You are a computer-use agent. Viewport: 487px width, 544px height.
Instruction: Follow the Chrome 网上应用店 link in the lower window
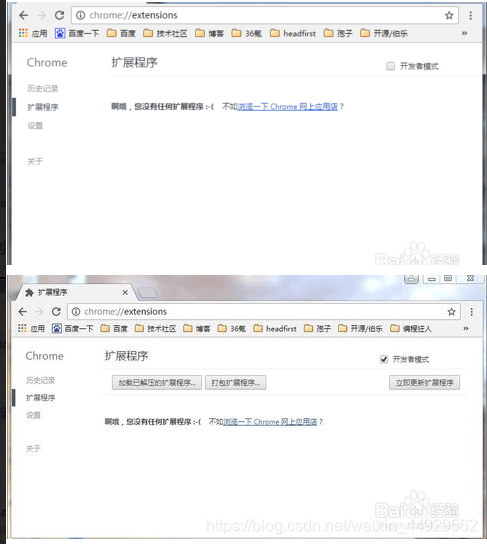[270, 422]
